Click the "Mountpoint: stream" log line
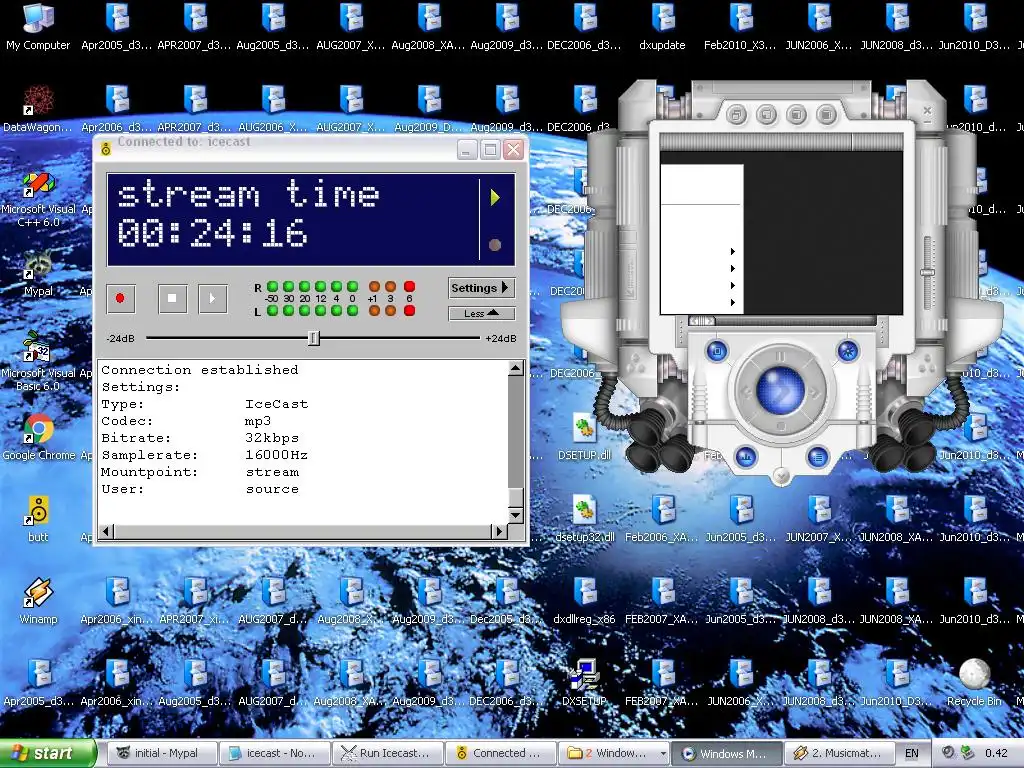1024x768 pixels. click(200, 472)
